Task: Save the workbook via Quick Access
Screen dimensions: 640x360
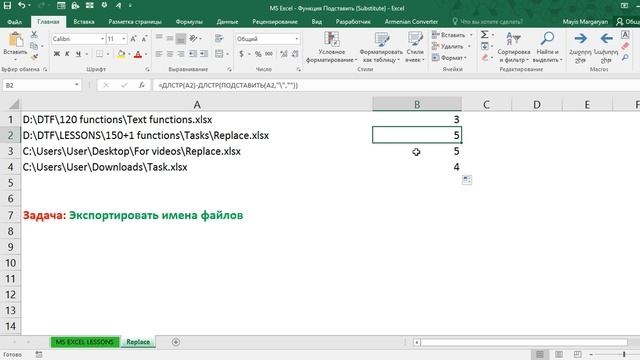Action: coord(7,6)
